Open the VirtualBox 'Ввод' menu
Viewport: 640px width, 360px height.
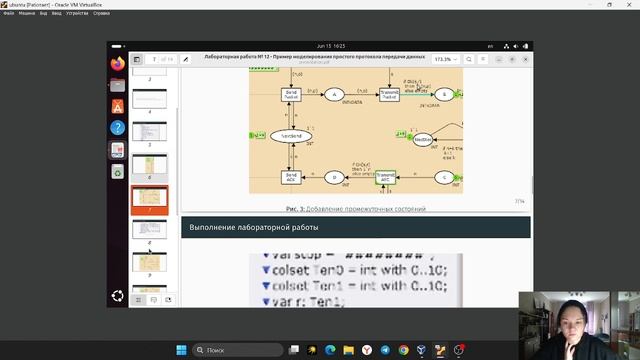pos(56,13)
